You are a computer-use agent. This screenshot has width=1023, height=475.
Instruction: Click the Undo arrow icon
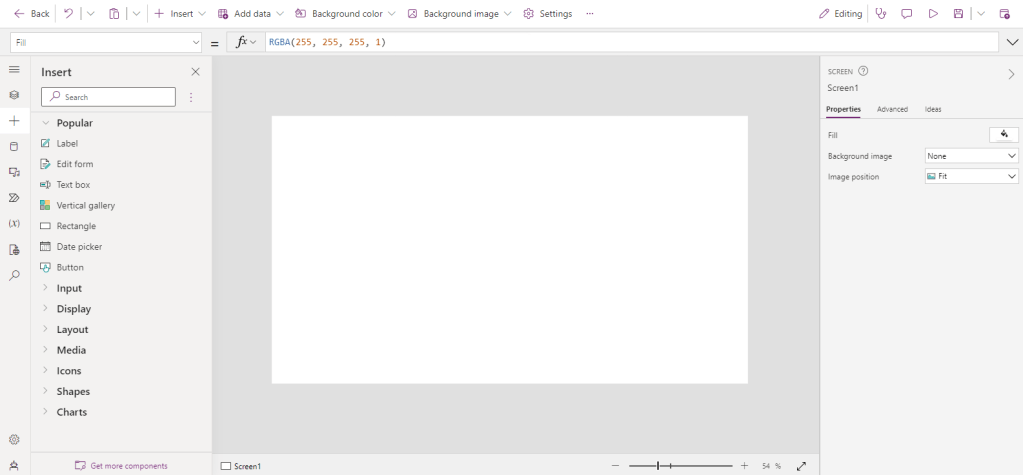tap(68, 14)
